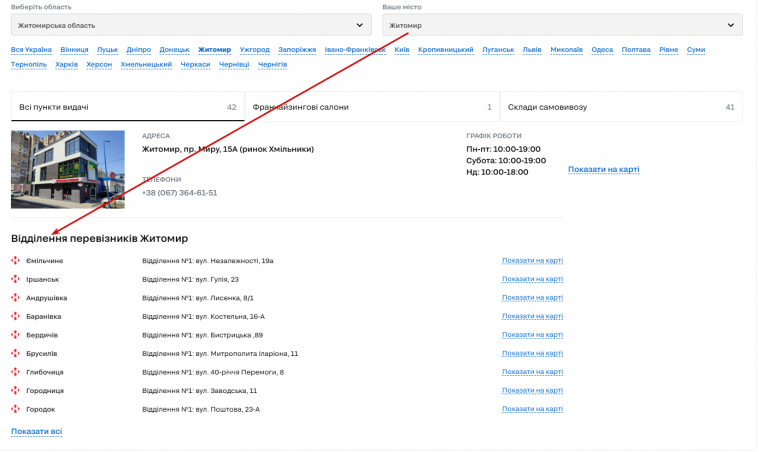Screen dimensions: 768x452
Task: Click phone number +38 (067) 364-61-51
Action: (x=179, y=193)
